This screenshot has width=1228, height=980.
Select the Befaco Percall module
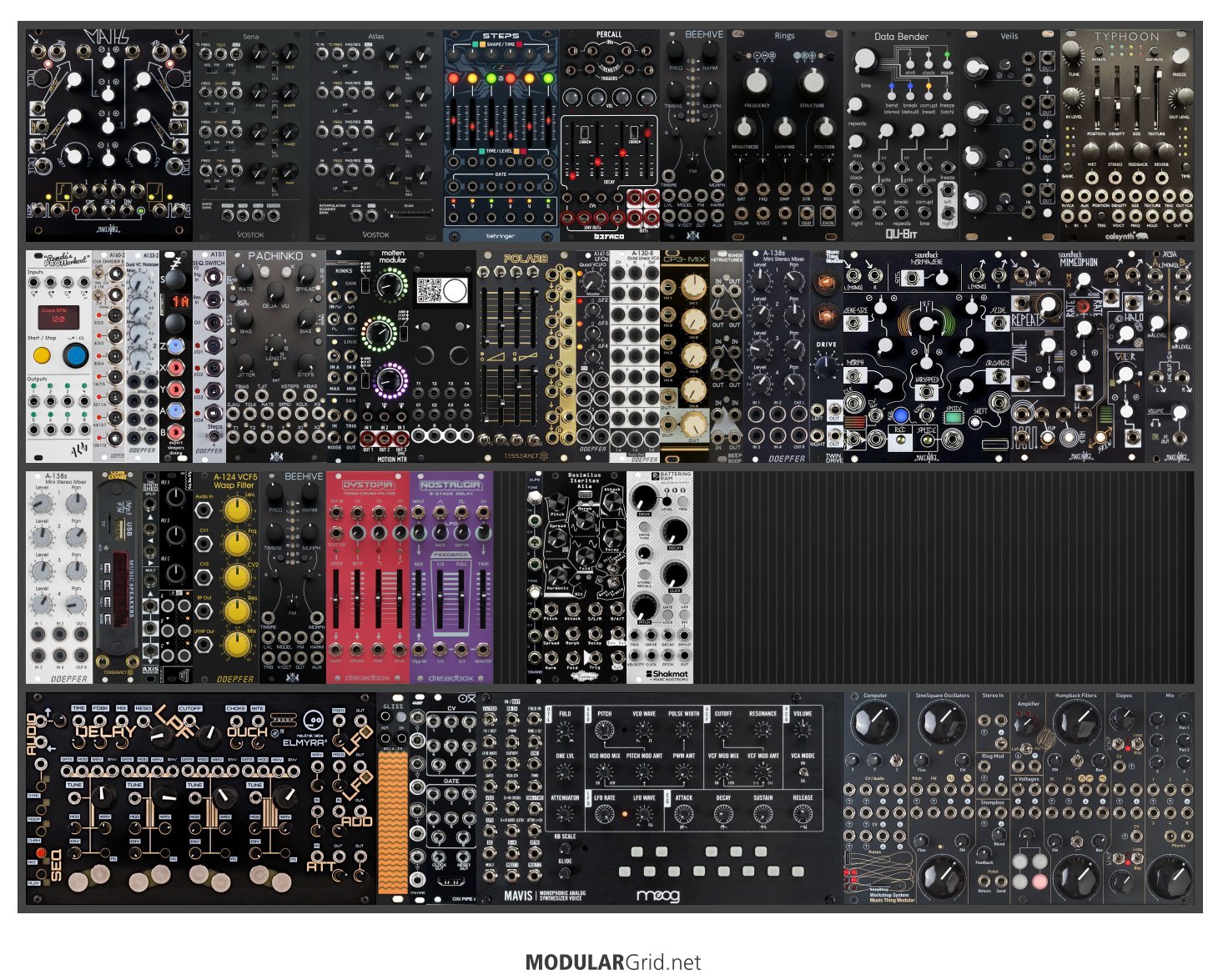(x=610, y=135)
